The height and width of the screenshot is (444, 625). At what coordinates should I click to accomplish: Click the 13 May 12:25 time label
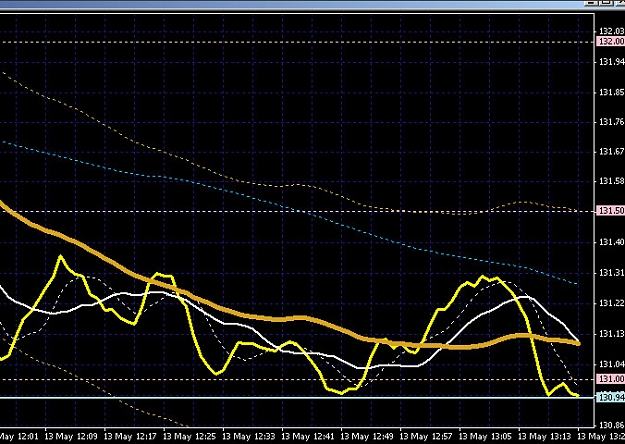pyautogui.click(x=190, y=436)
